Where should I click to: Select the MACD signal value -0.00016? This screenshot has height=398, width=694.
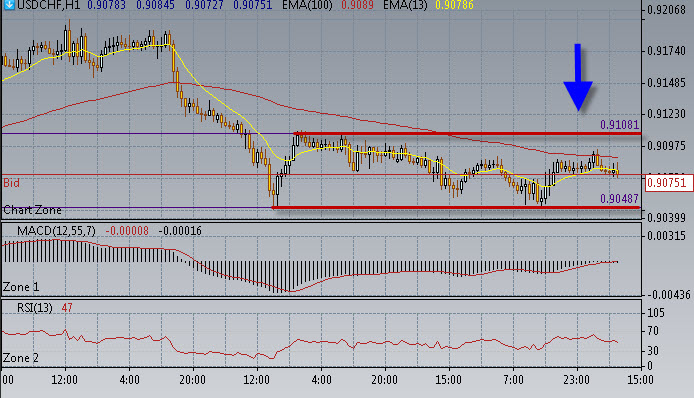(x=180, y=231)
